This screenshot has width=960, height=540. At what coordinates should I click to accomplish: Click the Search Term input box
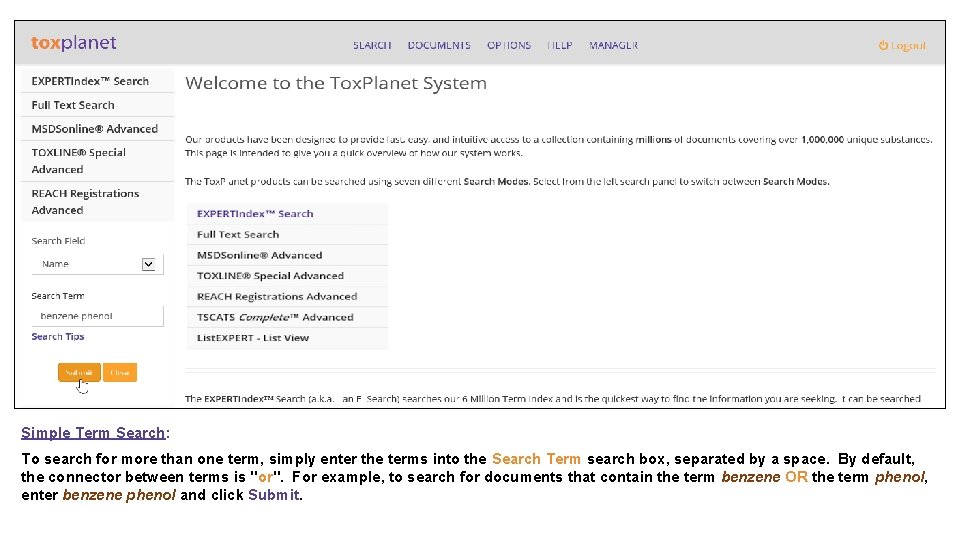(x=97, y=316)
